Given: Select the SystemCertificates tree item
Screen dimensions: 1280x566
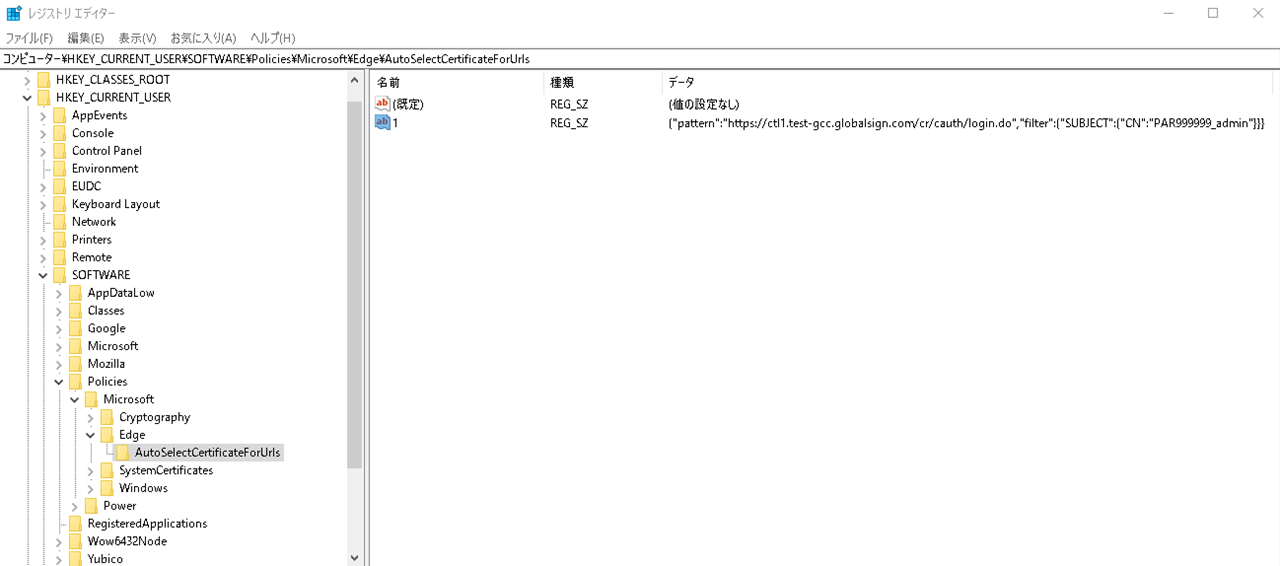Looking at the screenshot, I should [166, 471].
